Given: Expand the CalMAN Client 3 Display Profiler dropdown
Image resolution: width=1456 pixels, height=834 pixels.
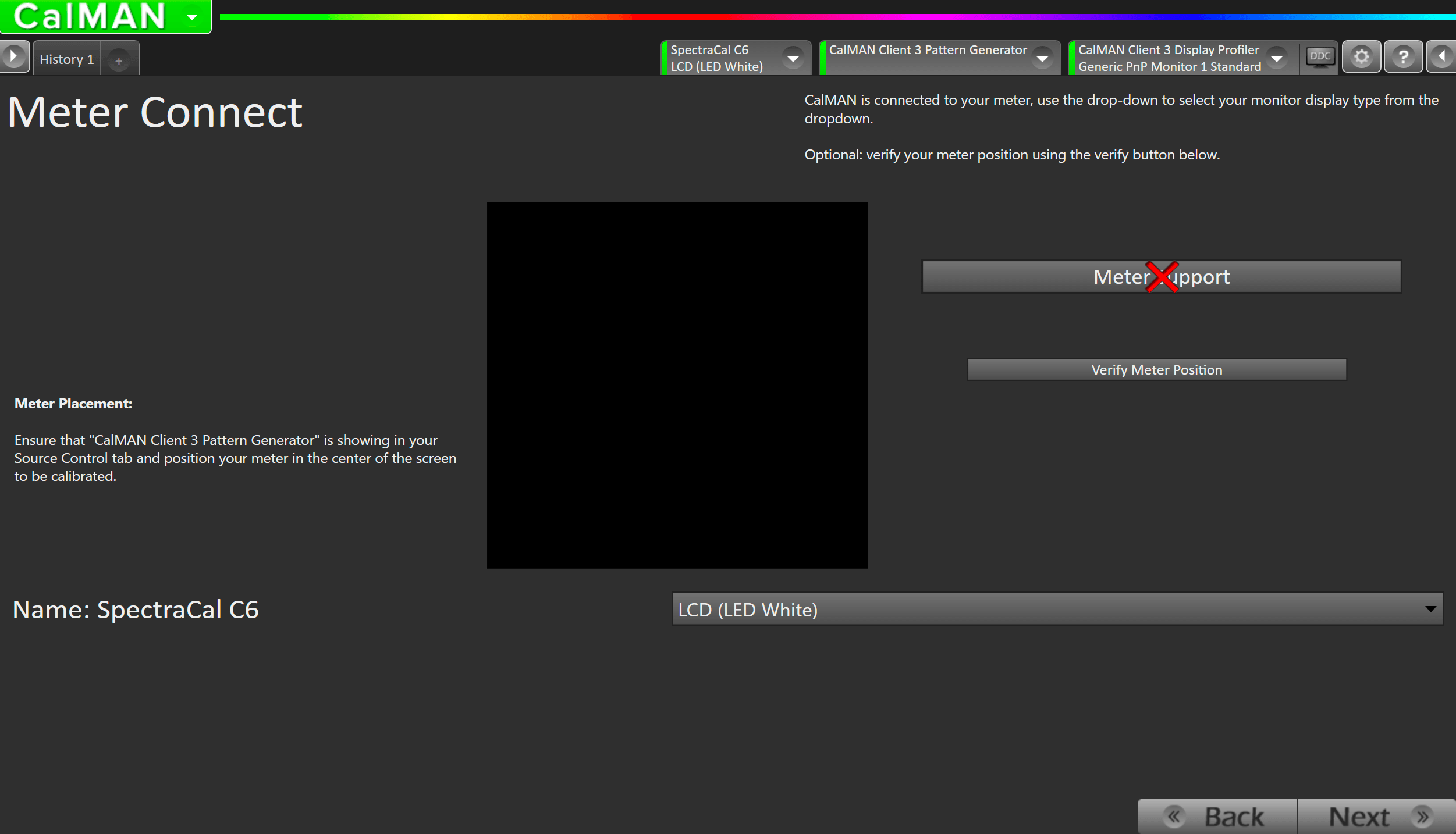Looking at the screenshot, I should tap(1277, 58).
